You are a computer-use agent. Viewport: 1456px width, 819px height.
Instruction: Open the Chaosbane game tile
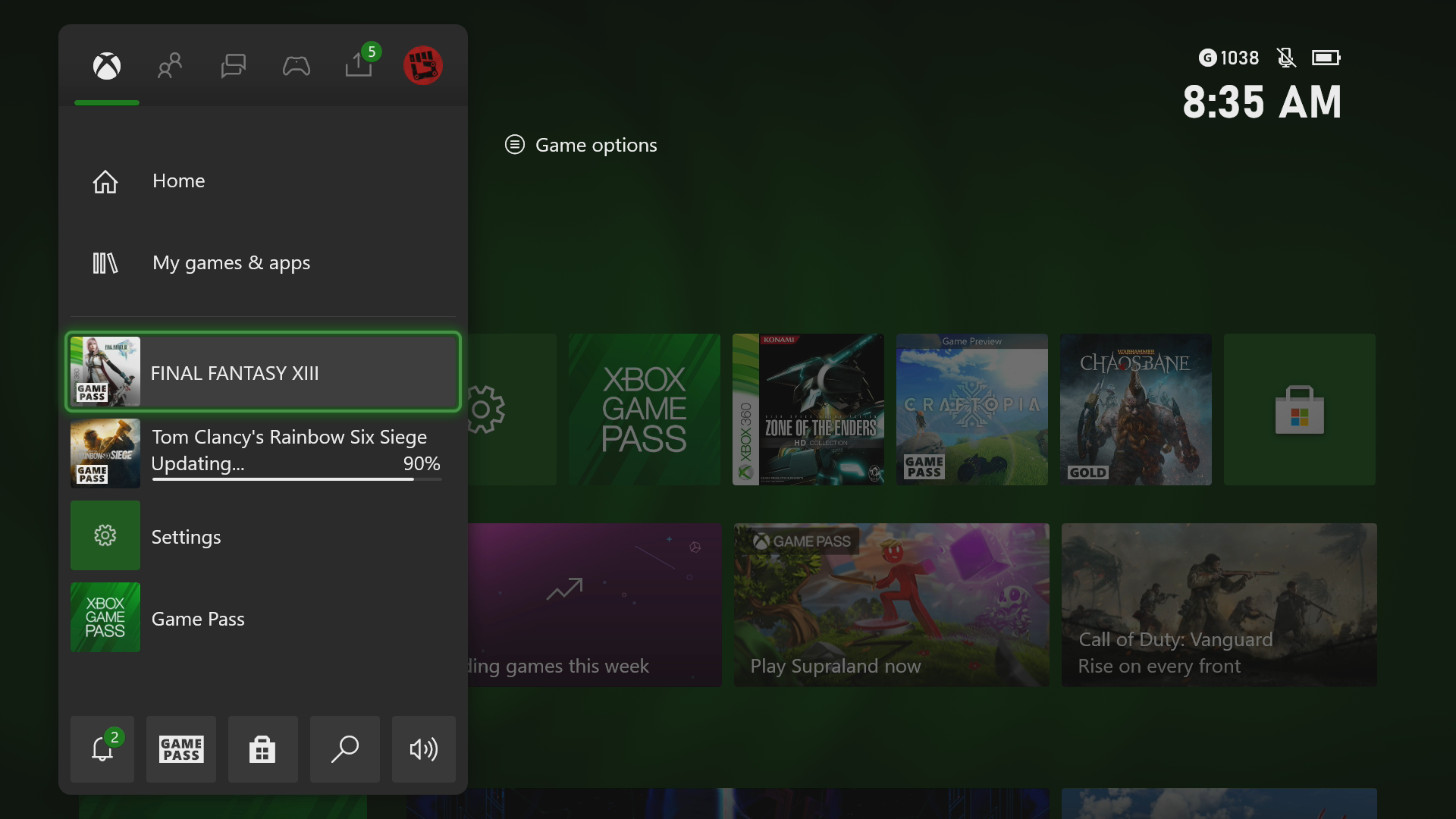tap(1136, 409)
